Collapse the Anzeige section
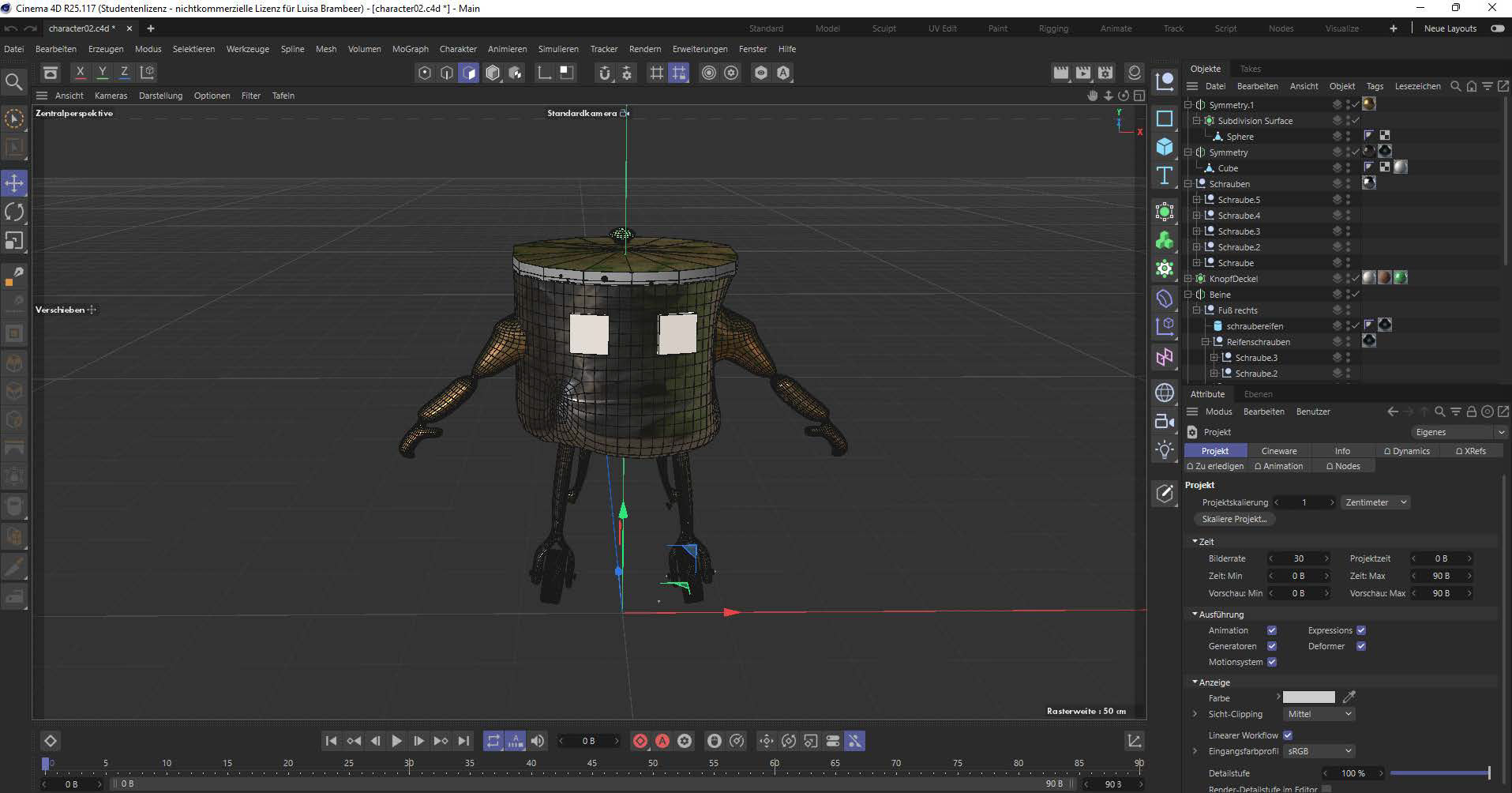 coord(1195,682)
